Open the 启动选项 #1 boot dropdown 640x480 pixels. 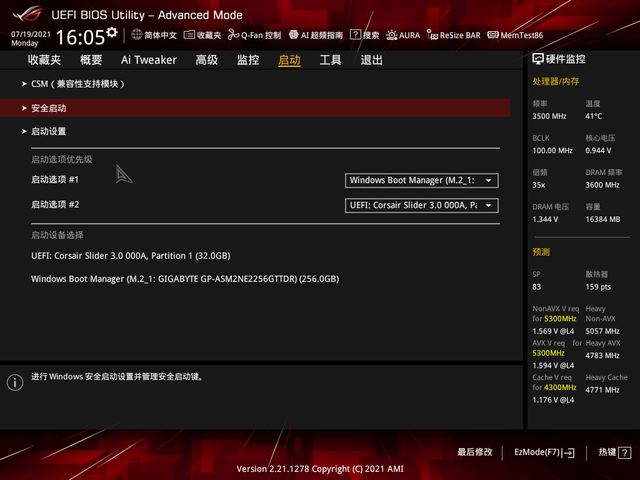click(422, 180)
